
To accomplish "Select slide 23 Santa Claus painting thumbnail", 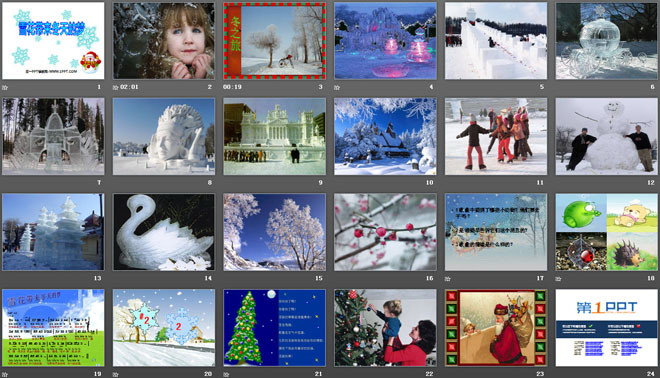I will (x=496, y=327).
